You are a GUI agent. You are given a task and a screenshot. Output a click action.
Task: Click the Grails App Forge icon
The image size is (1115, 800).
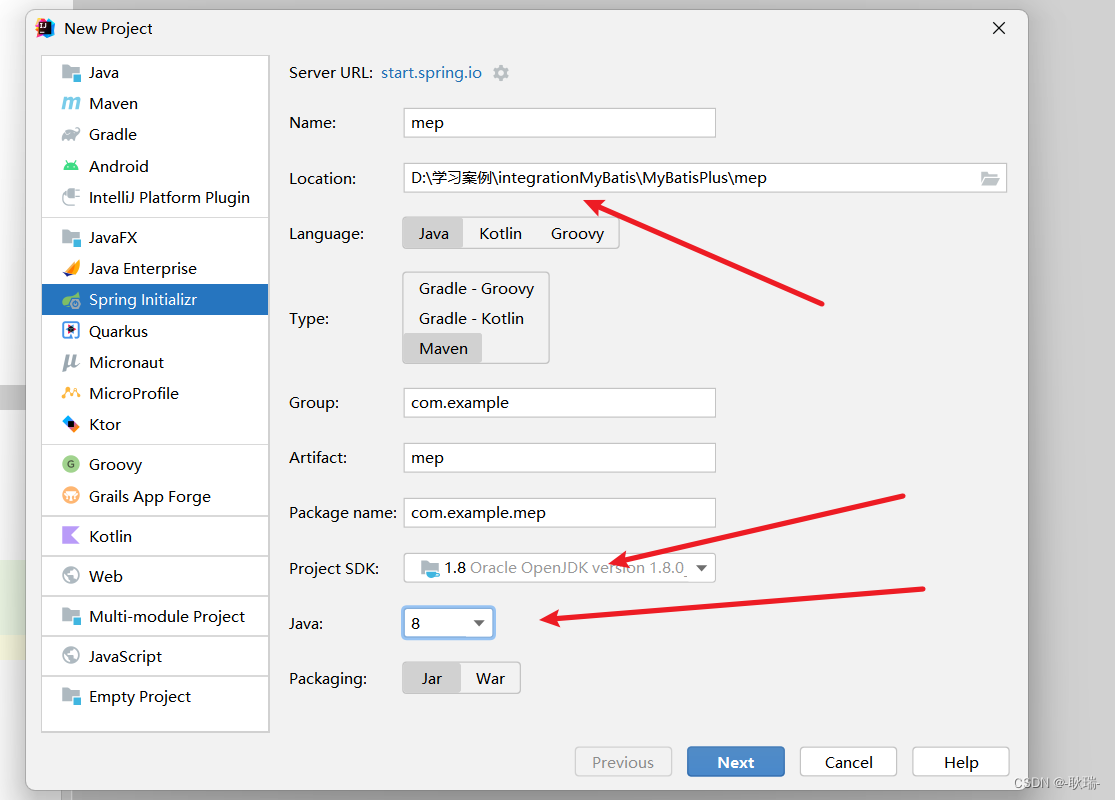pyautogui.click(x=71, y=496)
